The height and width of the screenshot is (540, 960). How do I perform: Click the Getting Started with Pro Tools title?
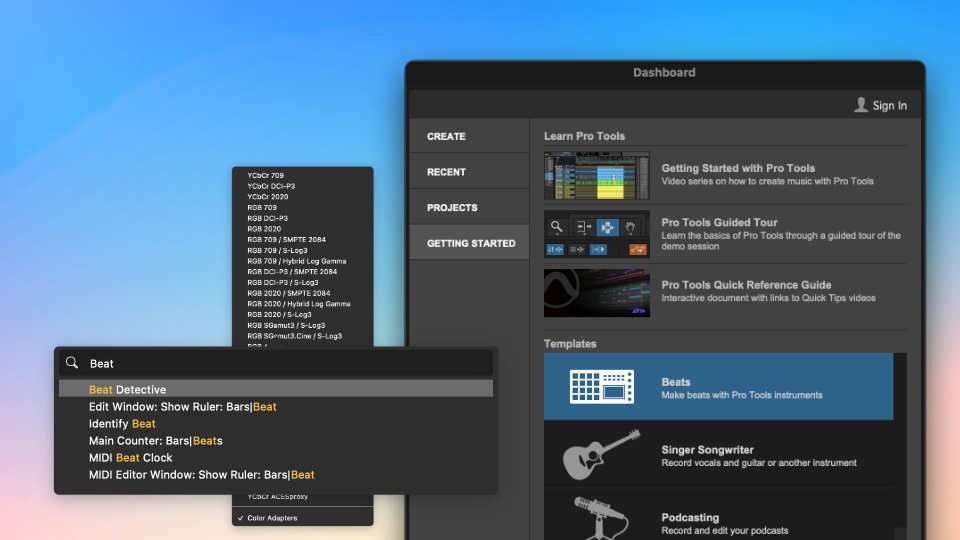738,168
